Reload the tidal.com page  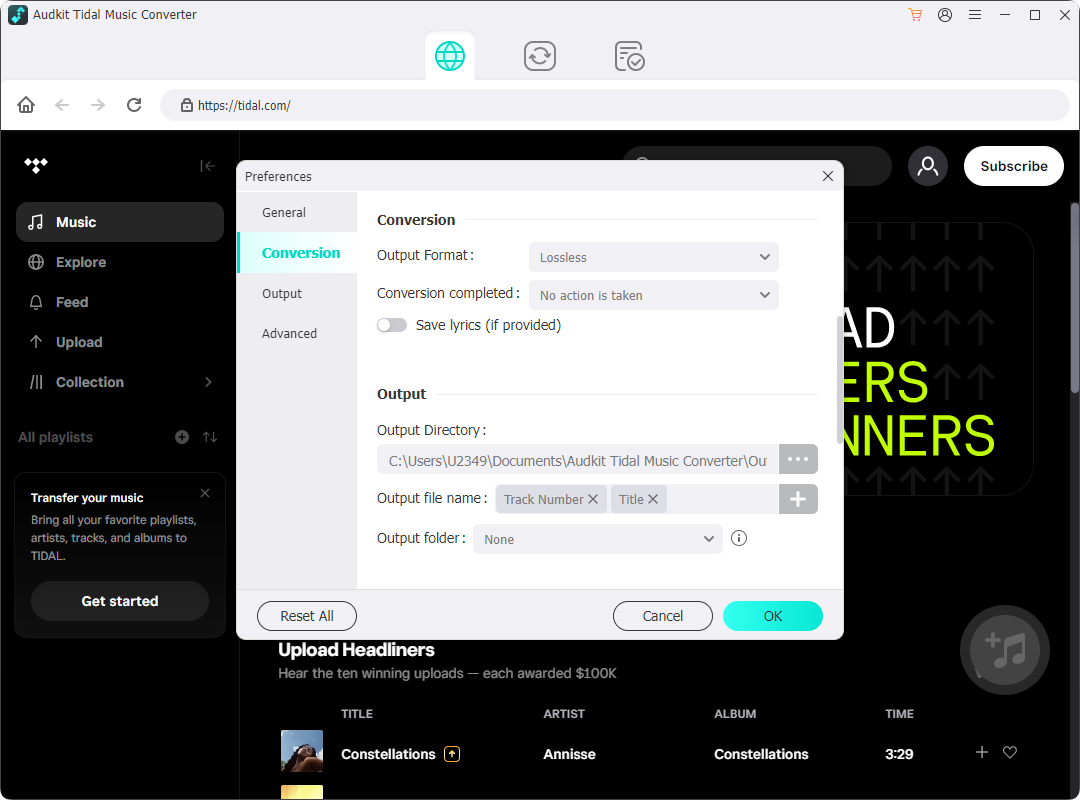(134, 105)
